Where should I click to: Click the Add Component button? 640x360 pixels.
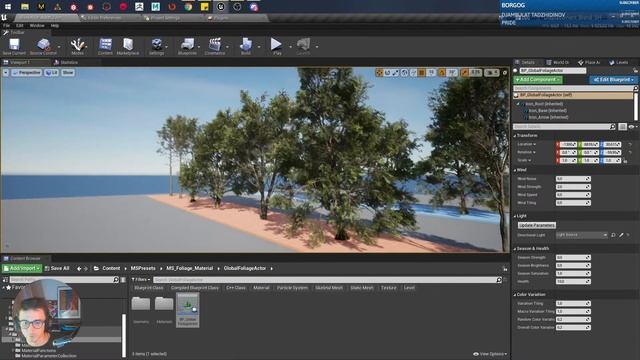(x=538, y=80)
